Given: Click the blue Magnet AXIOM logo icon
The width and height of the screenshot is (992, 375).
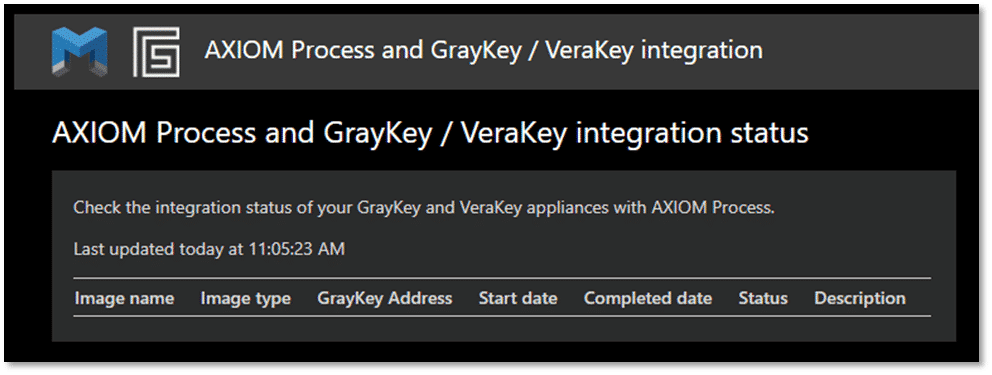Looking at the screenshot, I should coord(79,52).
